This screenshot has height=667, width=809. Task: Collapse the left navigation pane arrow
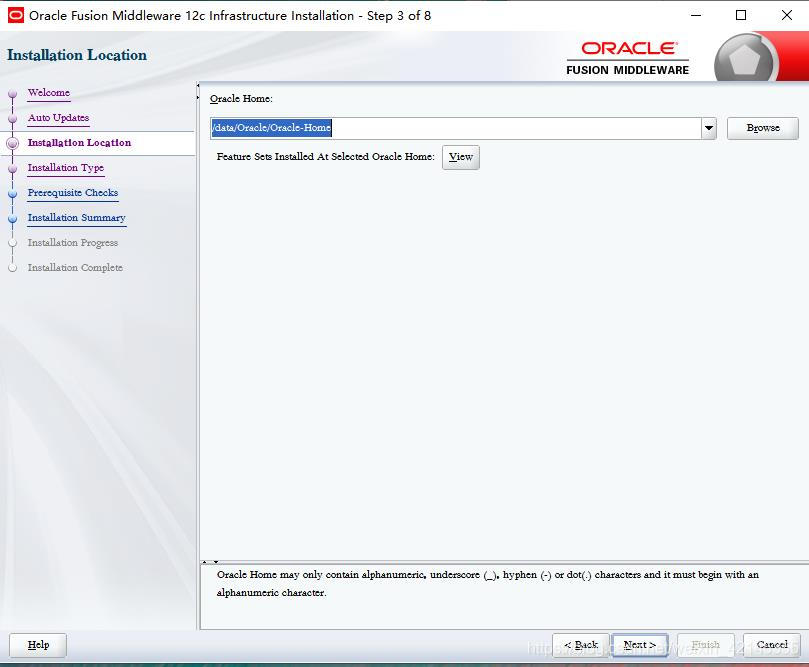coord(198,86)
